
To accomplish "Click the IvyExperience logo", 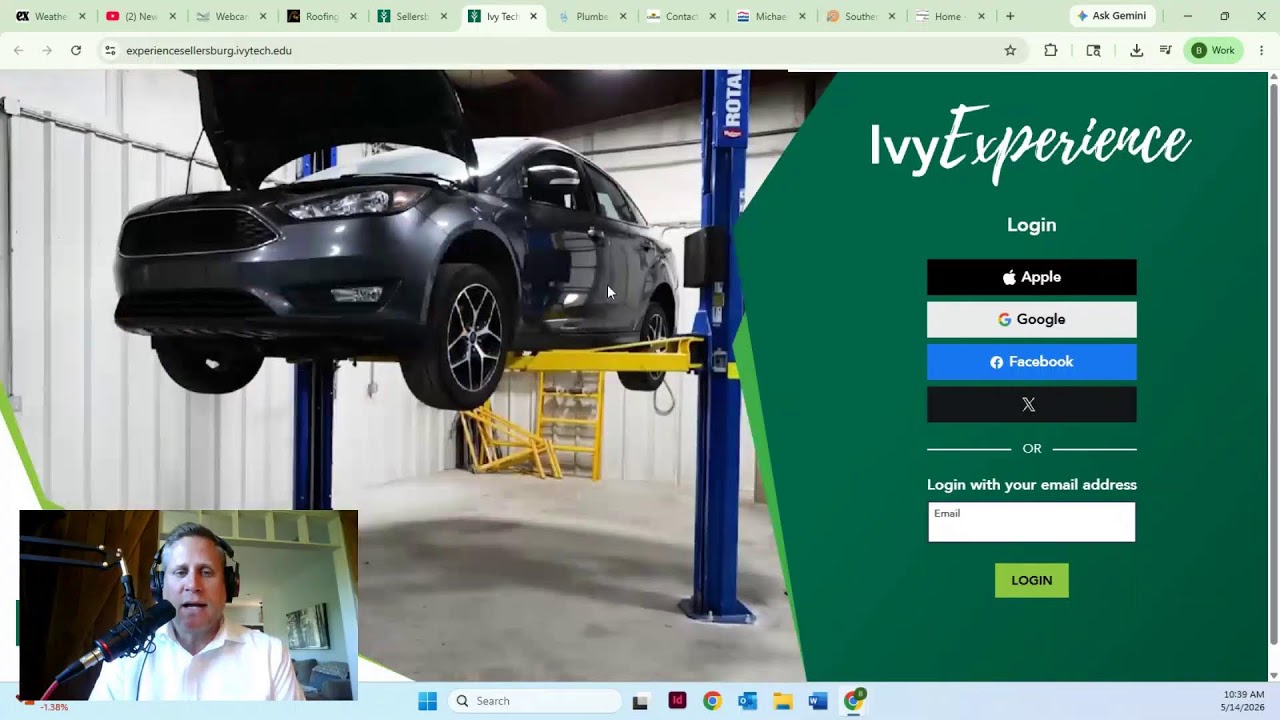I will pos(1030,145).
